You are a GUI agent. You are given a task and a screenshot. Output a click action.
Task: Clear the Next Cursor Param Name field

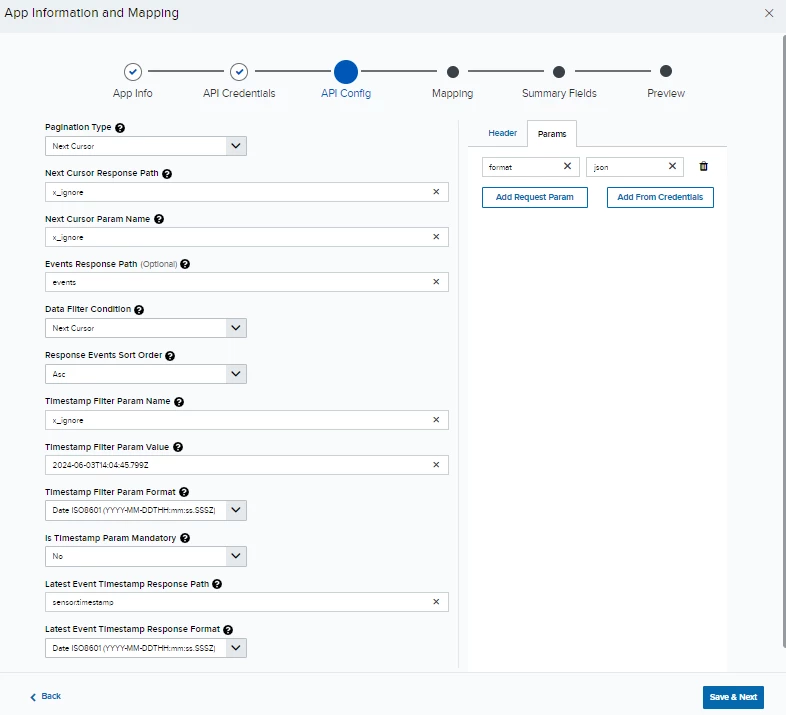point(436,237)
